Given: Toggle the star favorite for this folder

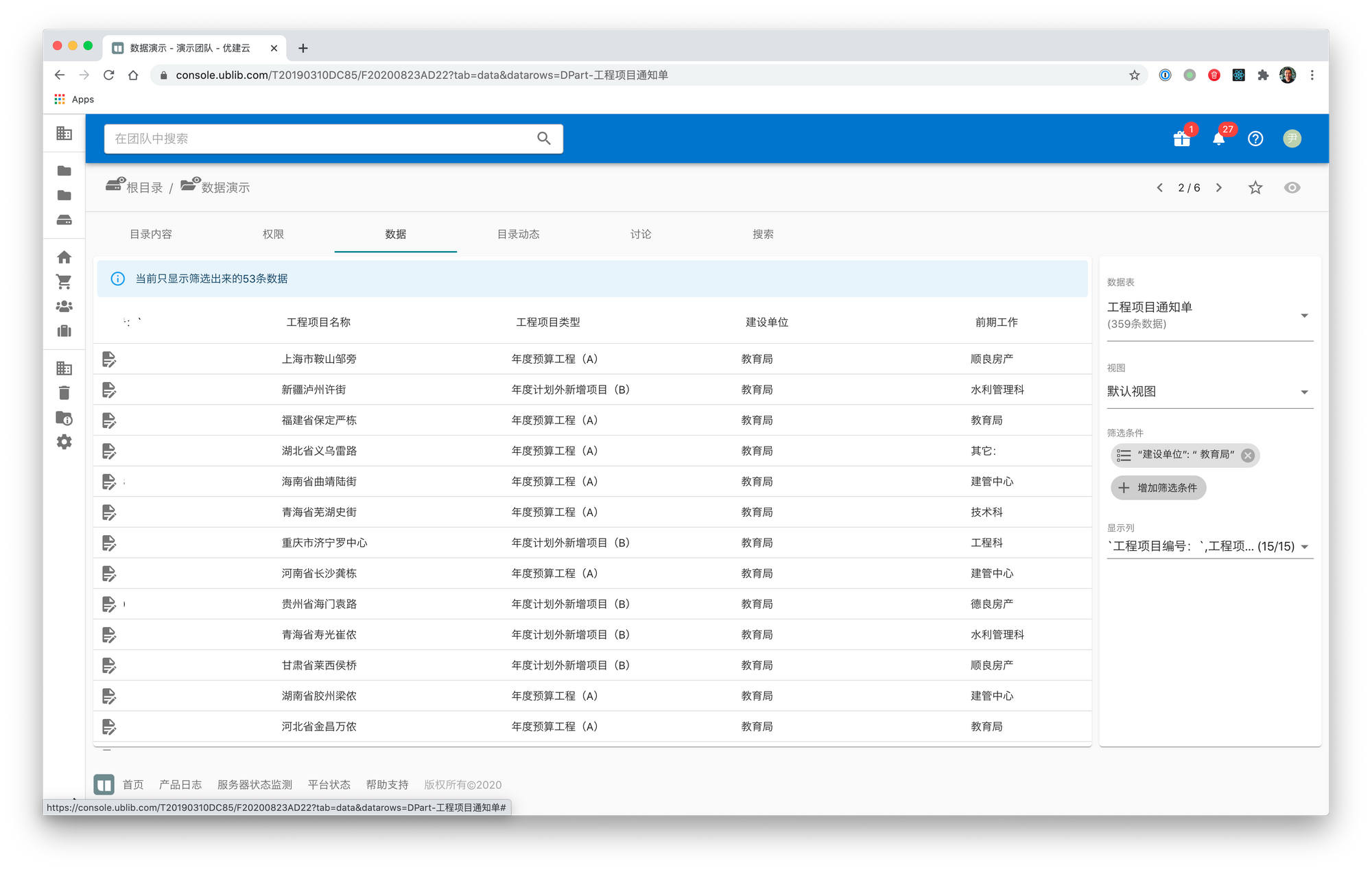Looking at the screenshot, I should click(x=1255, y=187).
